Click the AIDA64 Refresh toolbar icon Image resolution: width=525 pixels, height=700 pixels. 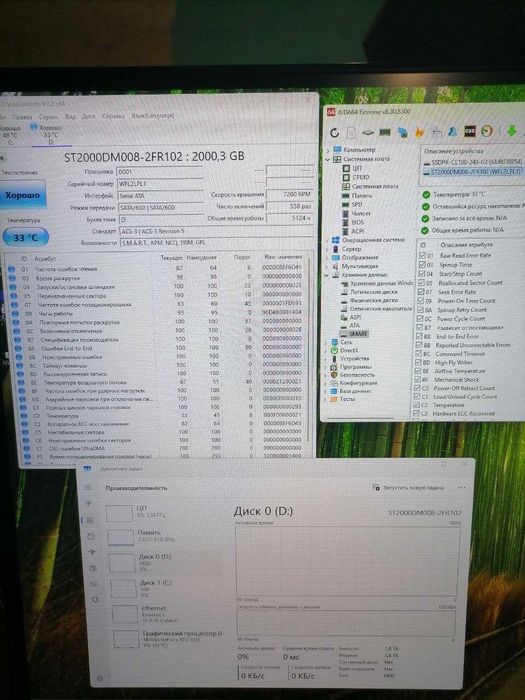tap(334, 132)
